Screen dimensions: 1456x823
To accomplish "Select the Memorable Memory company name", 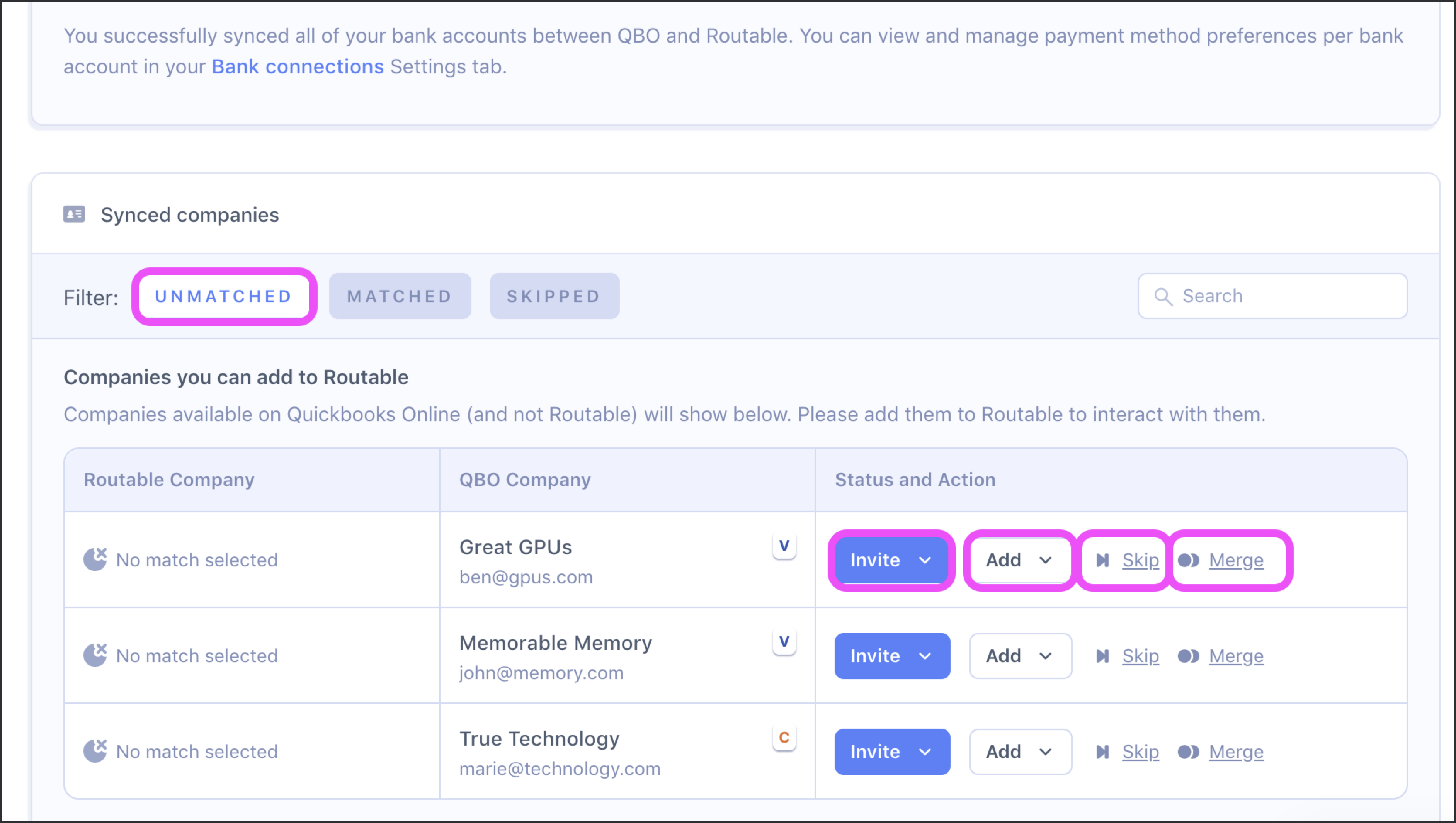I will pos(556,643).
